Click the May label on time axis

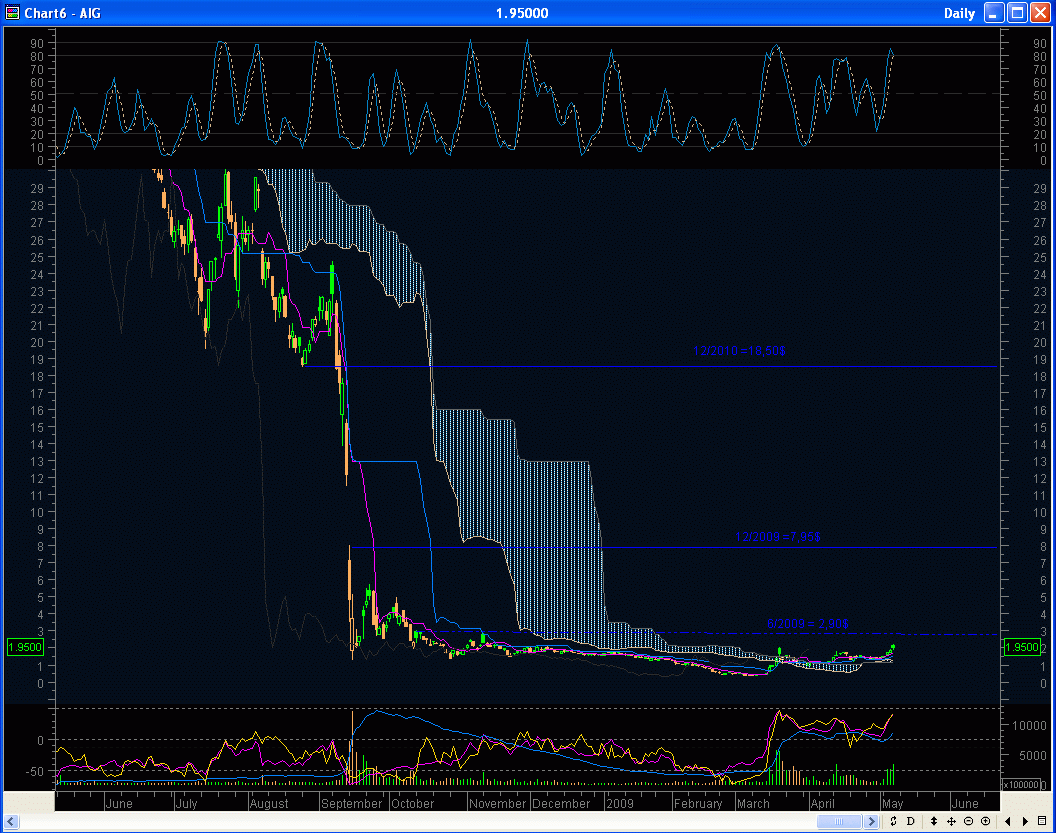point(892,803)
